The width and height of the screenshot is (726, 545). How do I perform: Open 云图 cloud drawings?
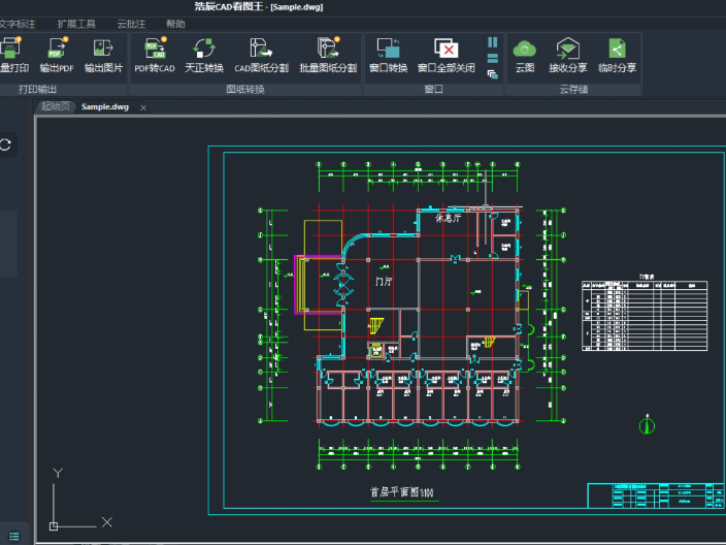[x=525, y=49]
